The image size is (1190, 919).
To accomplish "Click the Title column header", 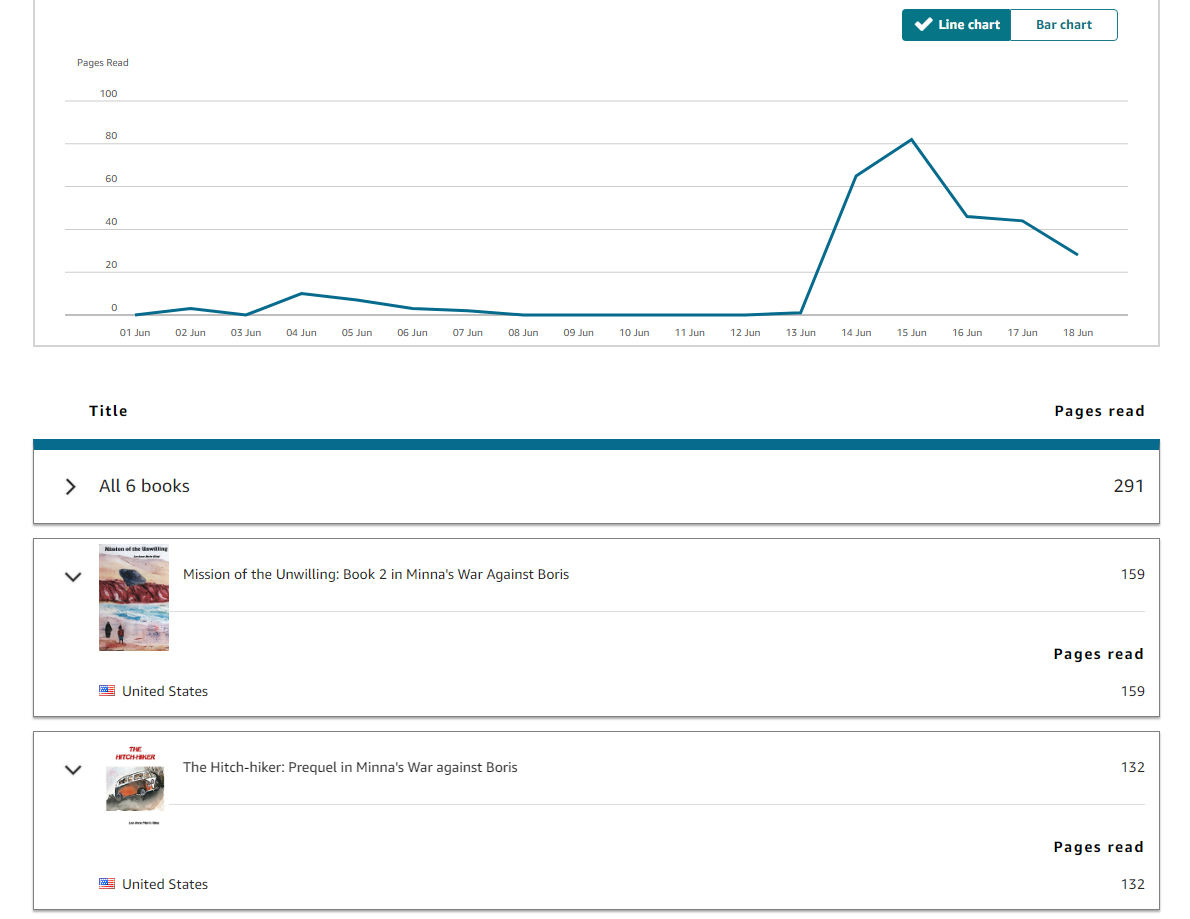I will click(107, 410).
